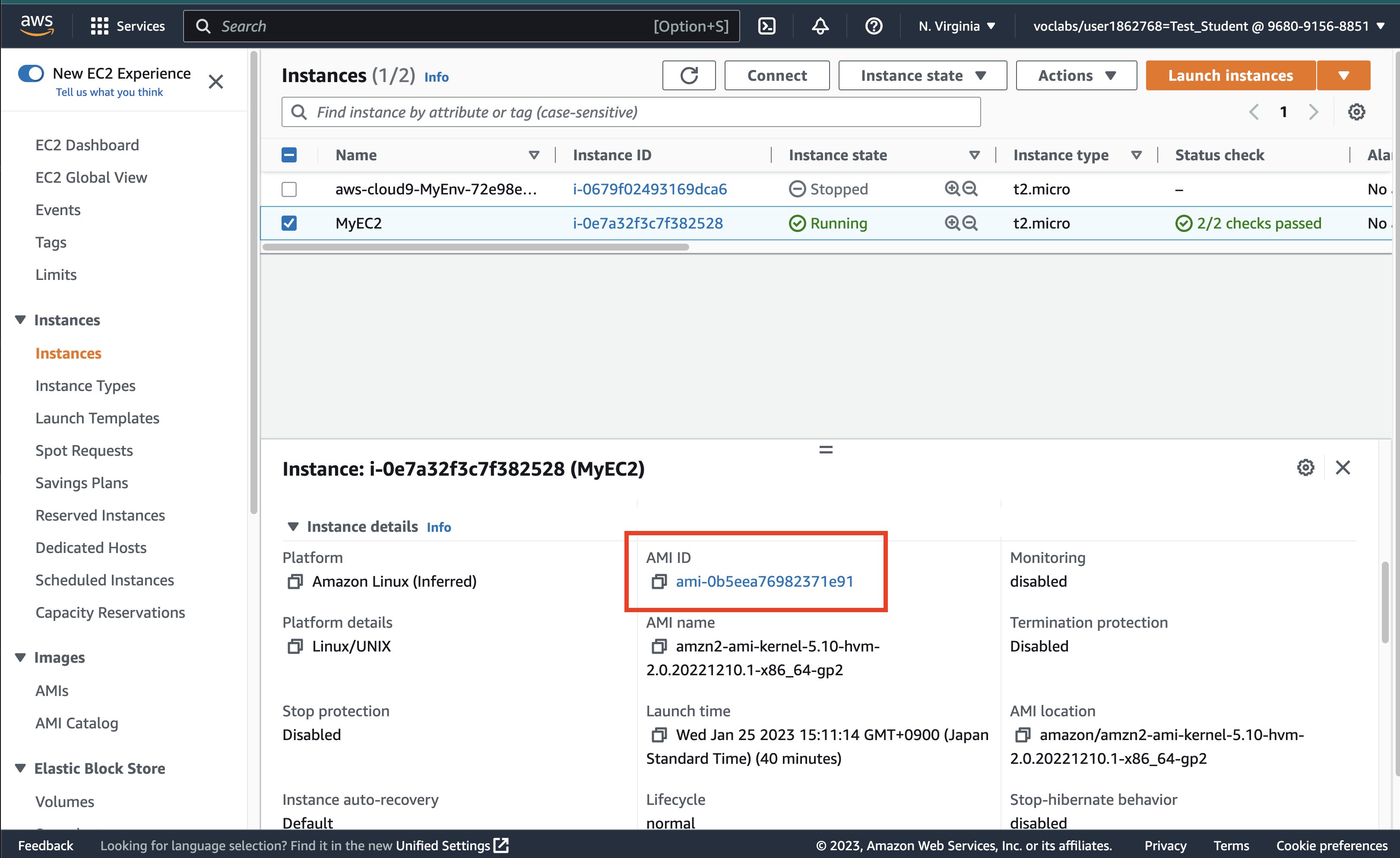Copy the AMI location using its copy icon
This screenshot has height=858, width=1400.
[1022, 735]
